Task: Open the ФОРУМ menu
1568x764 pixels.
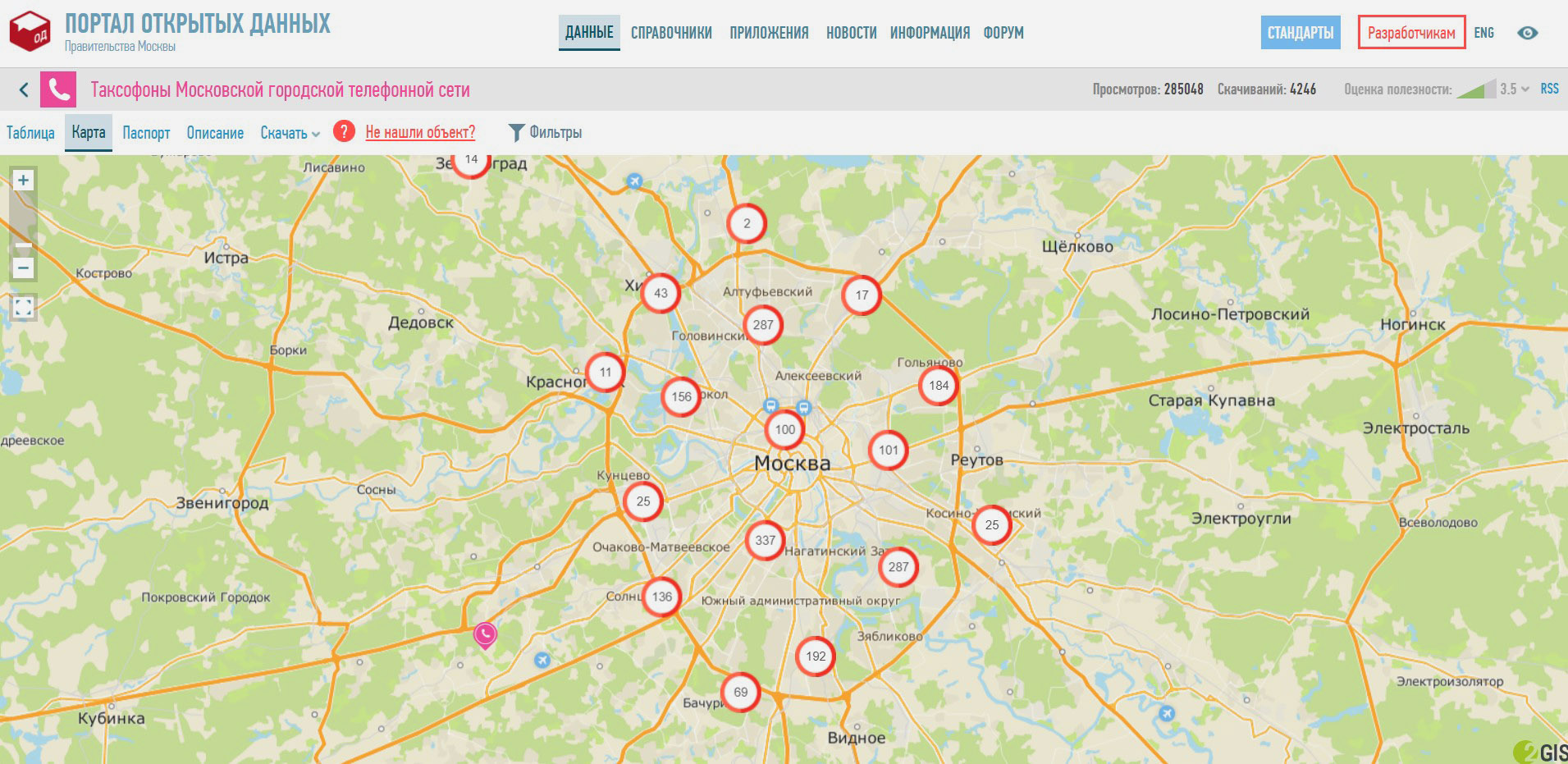Action: 1003,33
